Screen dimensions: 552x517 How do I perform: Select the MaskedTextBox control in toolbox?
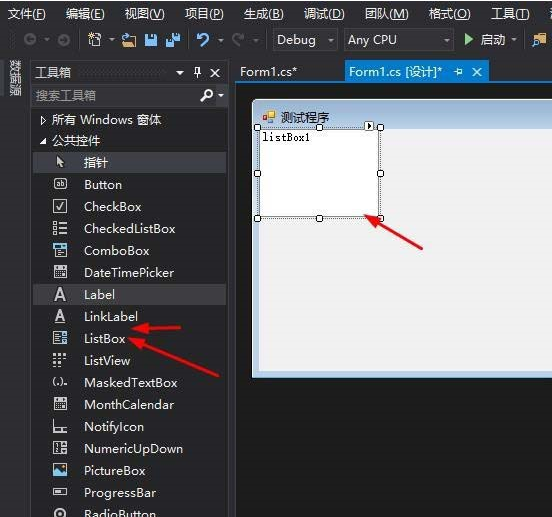pyautogui.click(x=130, y=383)
